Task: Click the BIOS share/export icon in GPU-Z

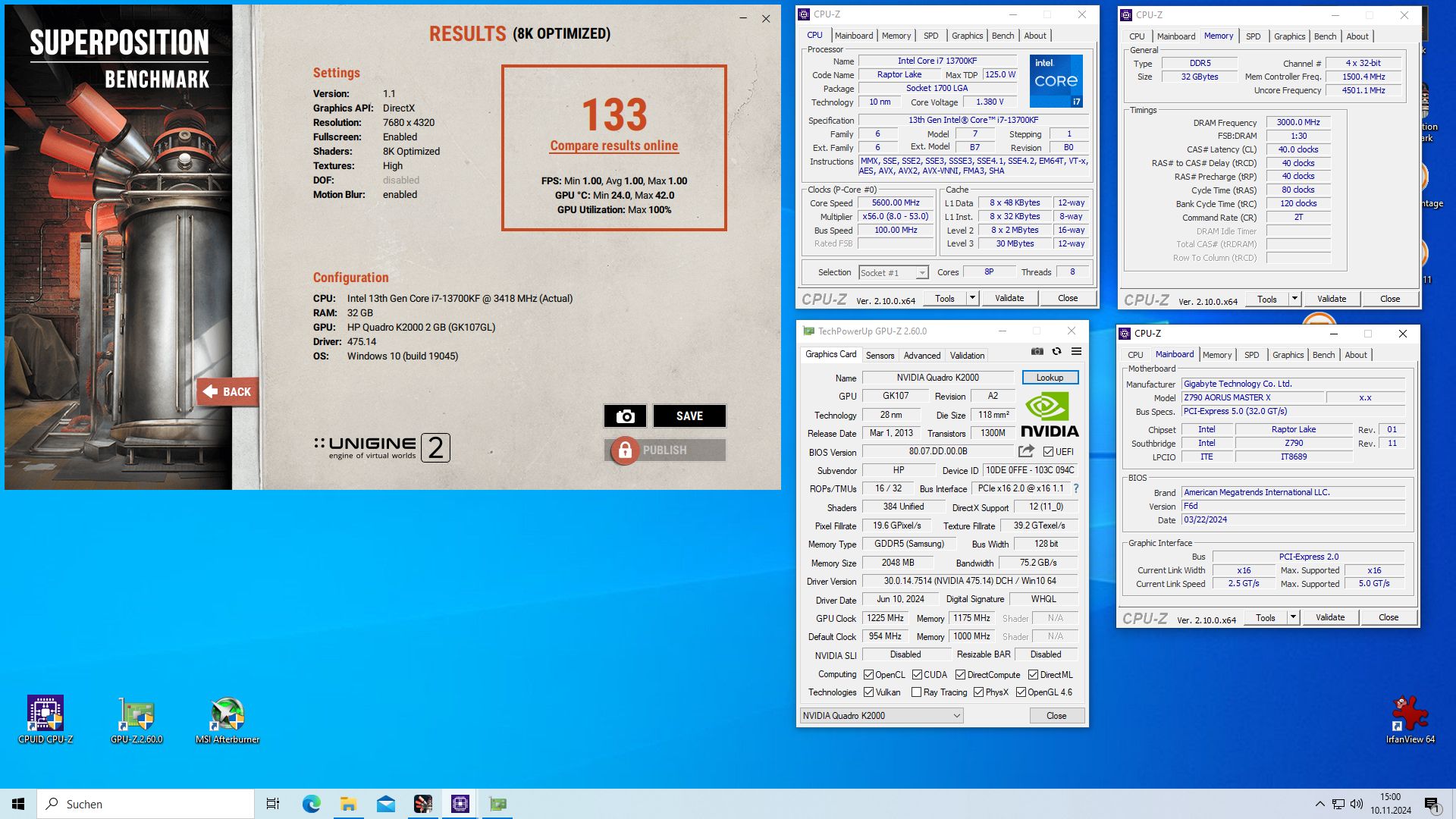Action: tap(1026, 451)
